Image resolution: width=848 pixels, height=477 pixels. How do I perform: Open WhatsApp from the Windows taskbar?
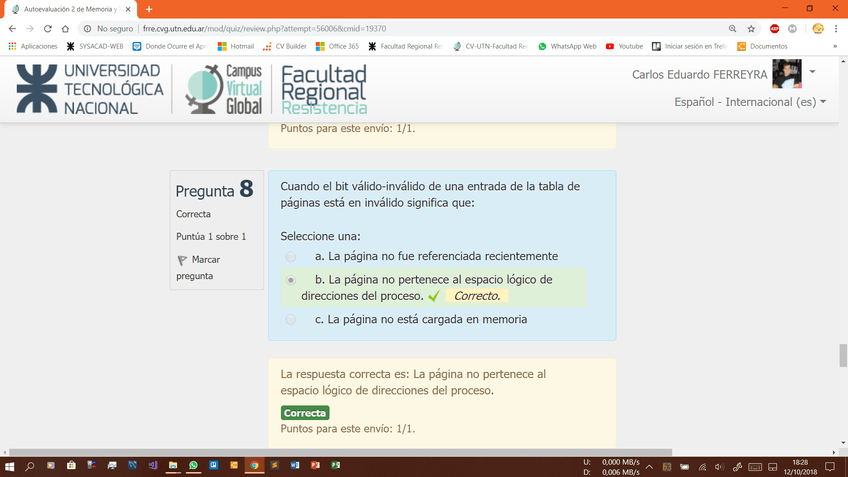coord(194,466)
